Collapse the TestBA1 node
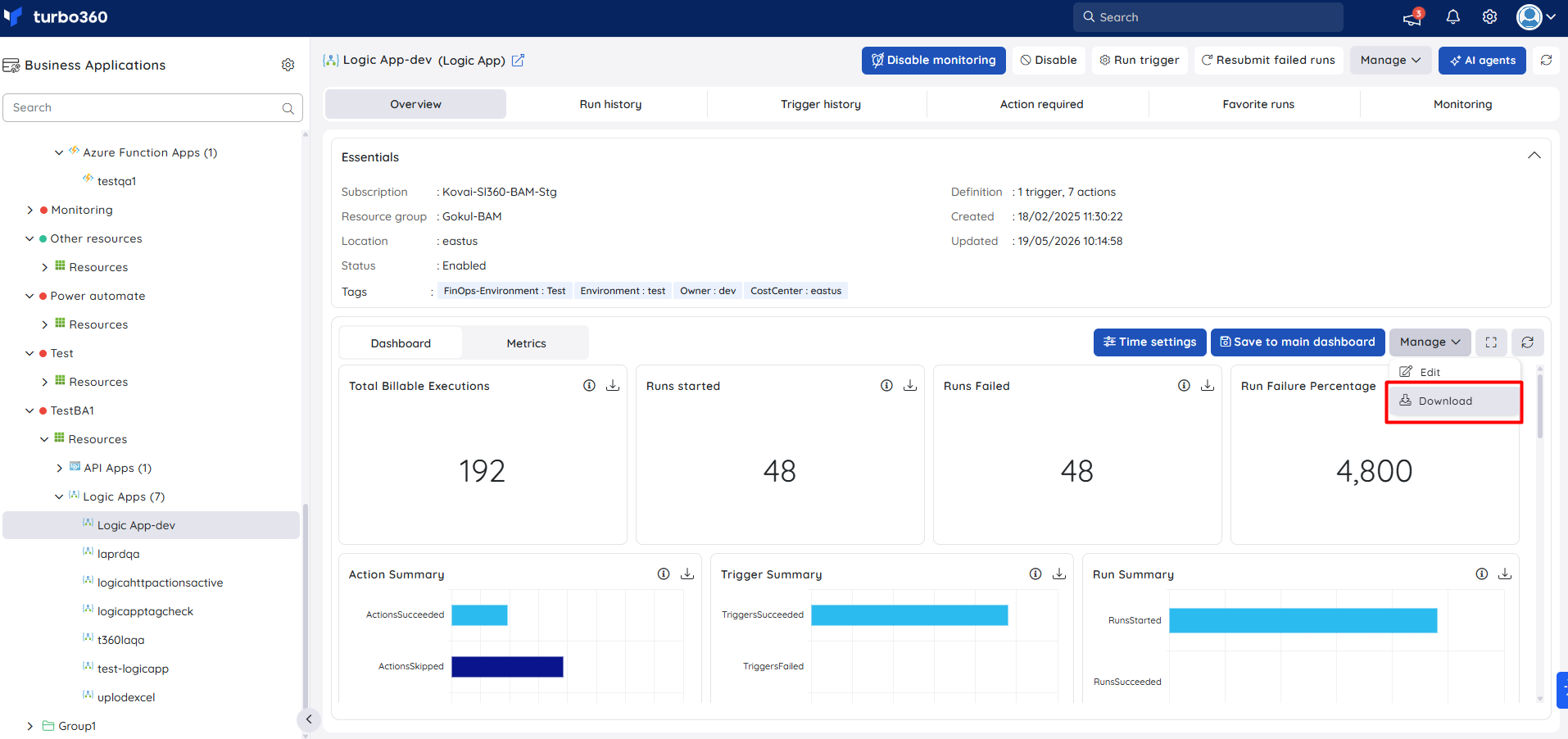The image size is (1568, 739). click(x=30, y=411)
